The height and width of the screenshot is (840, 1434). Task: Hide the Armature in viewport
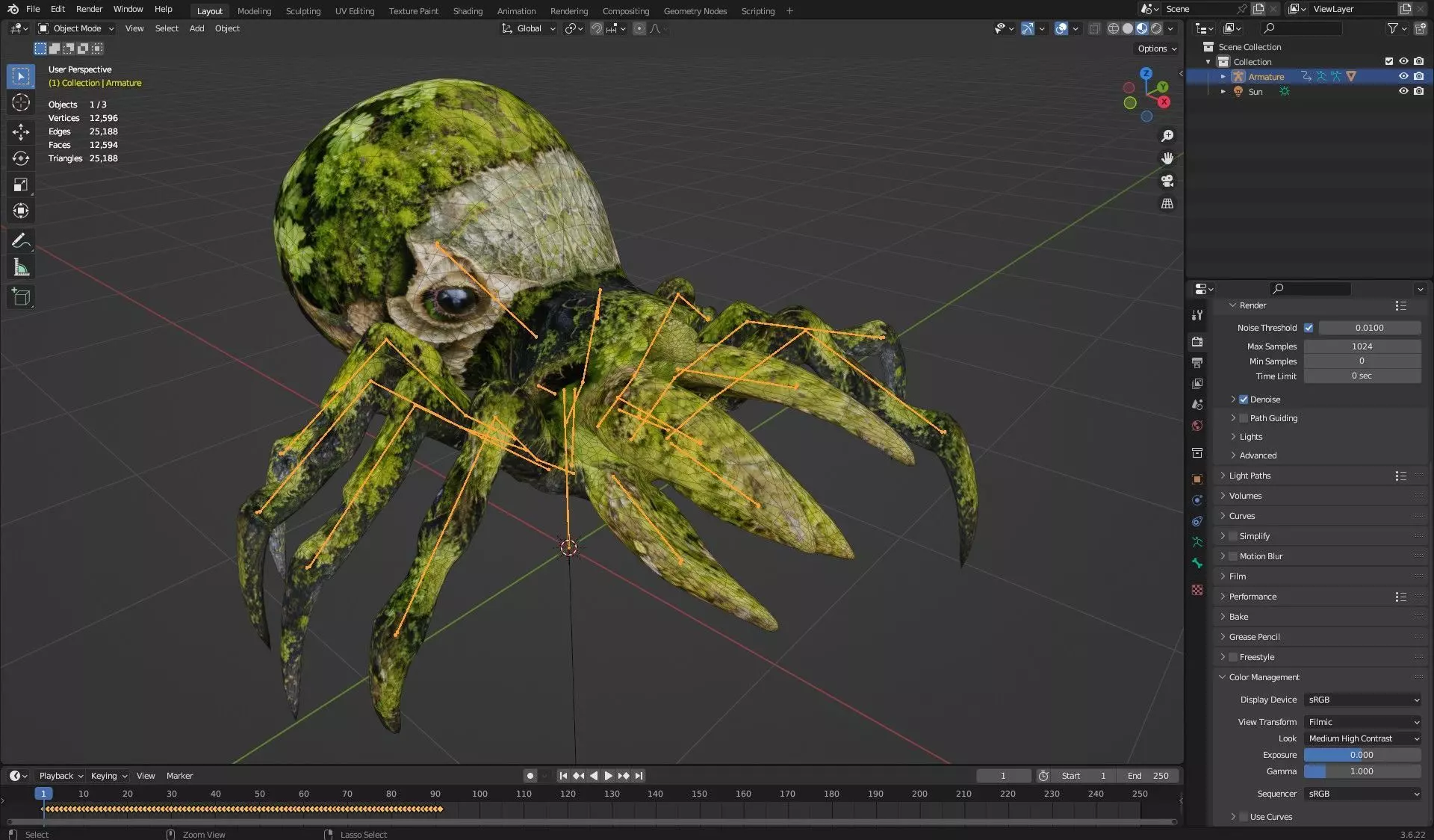pyautogui.click(x=1403, y=76)
